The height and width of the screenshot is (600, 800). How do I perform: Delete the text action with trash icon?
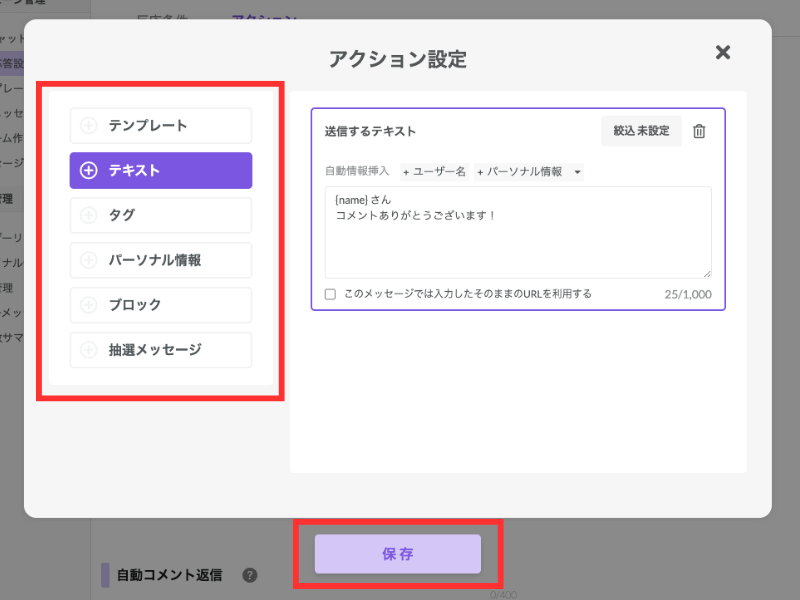[700, 131]
